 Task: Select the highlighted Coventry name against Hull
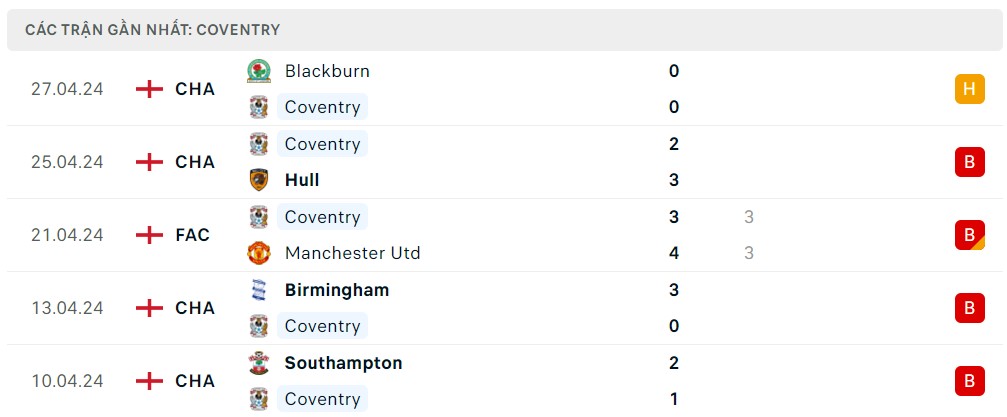322,144
